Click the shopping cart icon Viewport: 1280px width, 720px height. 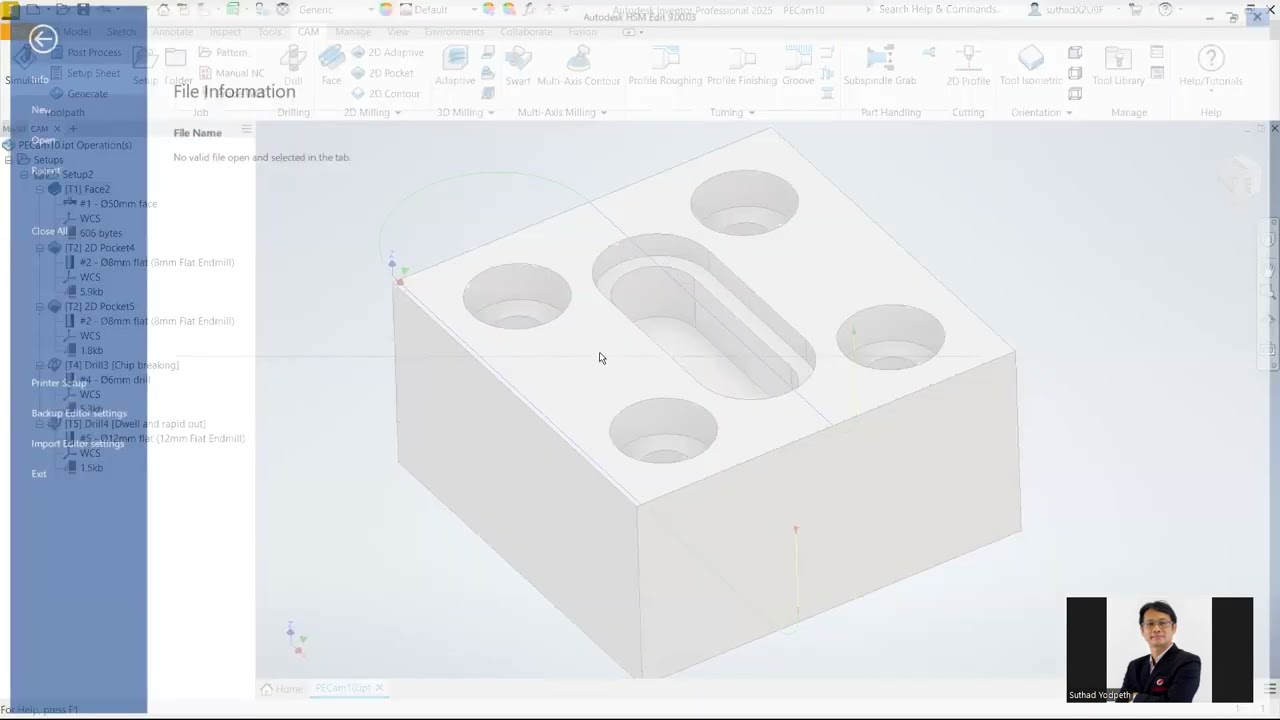click(1136, 10)
